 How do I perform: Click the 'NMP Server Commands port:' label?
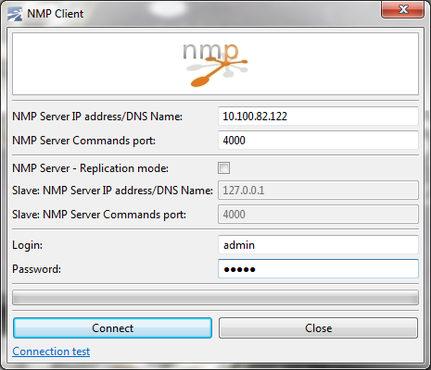[84, 140]
